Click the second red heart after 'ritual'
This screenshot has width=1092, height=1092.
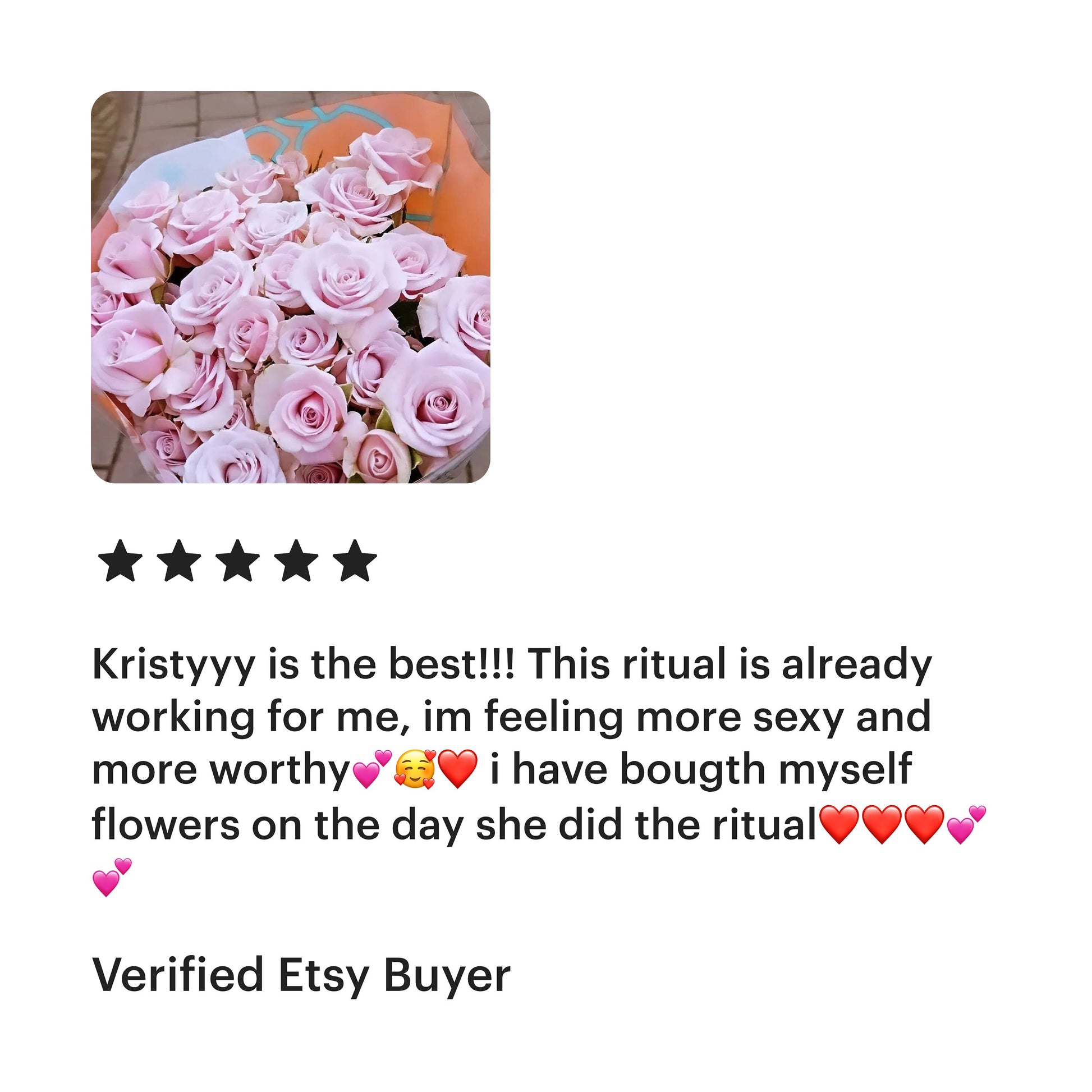[882, 825]
